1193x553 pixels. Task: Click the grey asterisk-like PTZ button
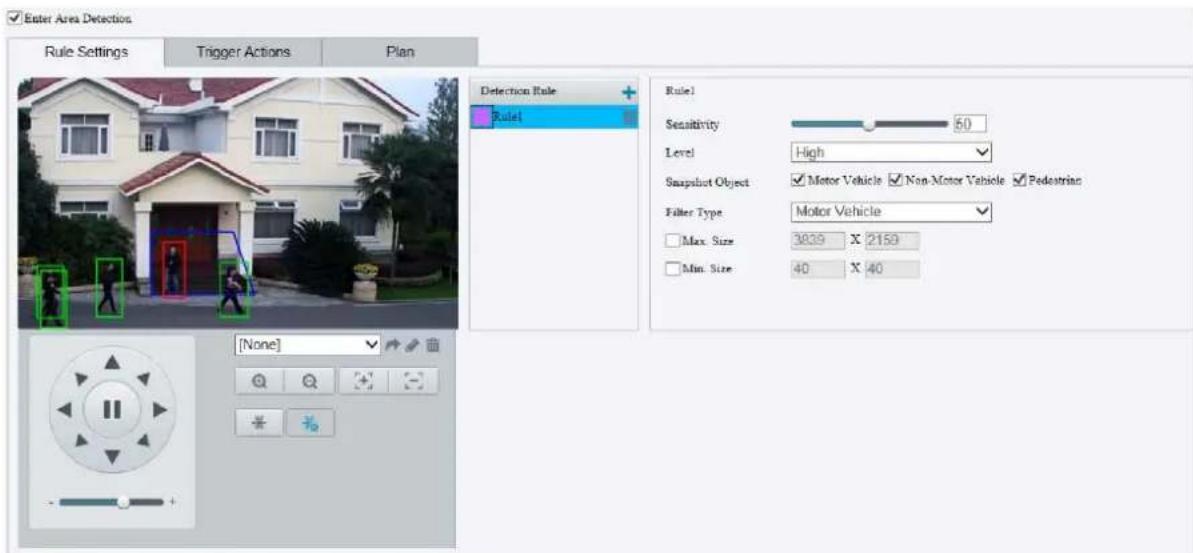(x=260, y=424)
